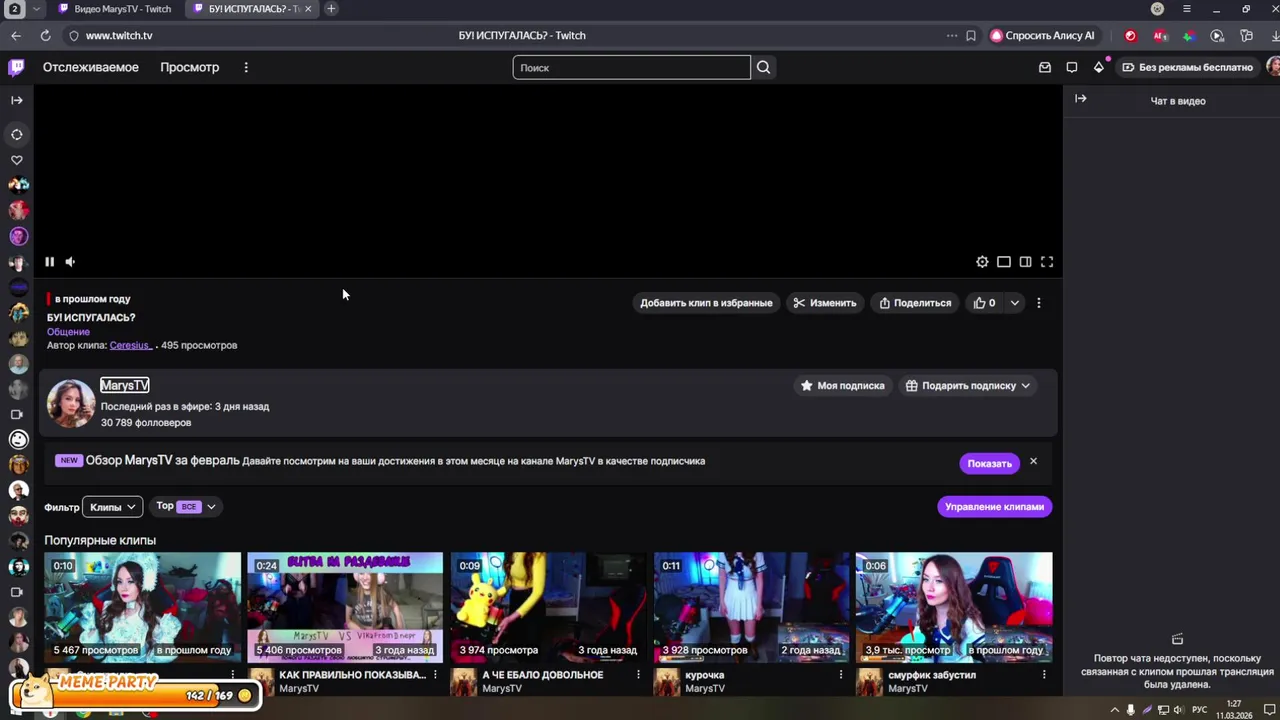Click the search magnifier button
Viewport: 1280px width, 720px height.
coord(764,67)
